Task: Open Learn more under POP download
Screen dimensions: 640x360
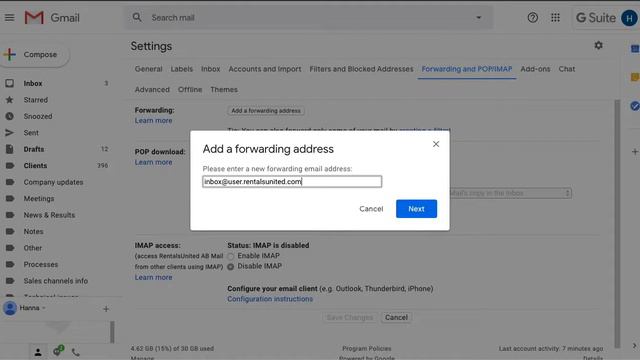Action: click(x=153, y=162)
